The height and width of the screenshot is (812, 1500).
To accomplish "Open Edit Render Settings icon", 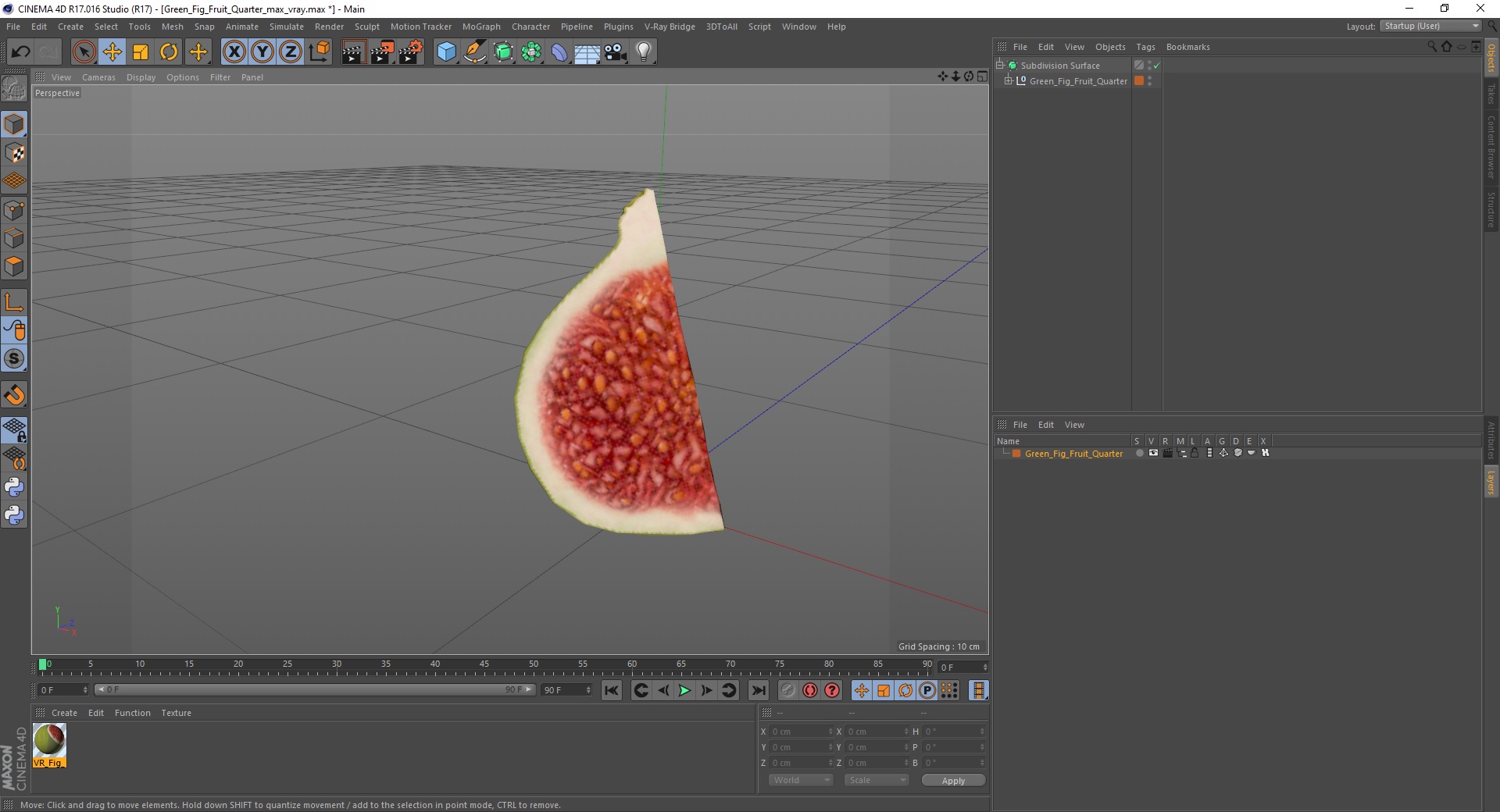I will pos(411,52).
